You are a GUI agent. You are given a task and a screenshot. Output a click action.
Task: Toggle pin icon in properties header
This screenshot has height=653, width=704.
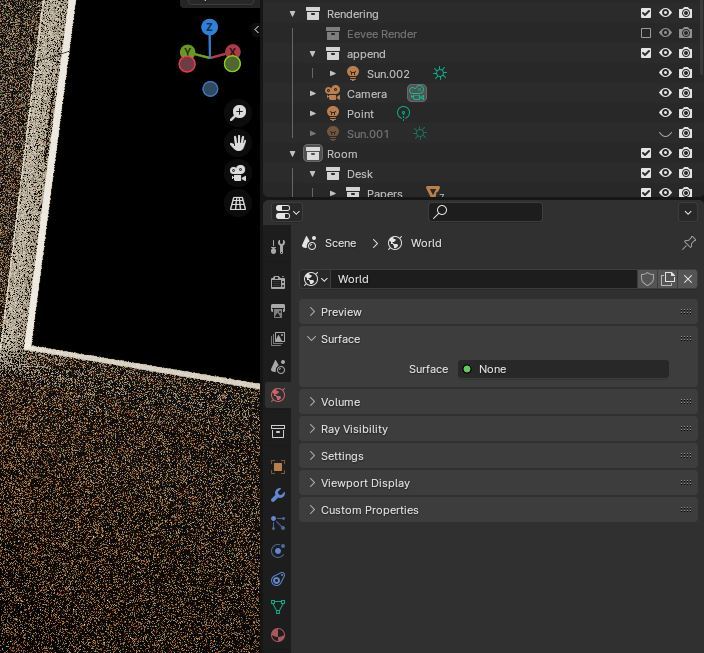coord(688,243)
